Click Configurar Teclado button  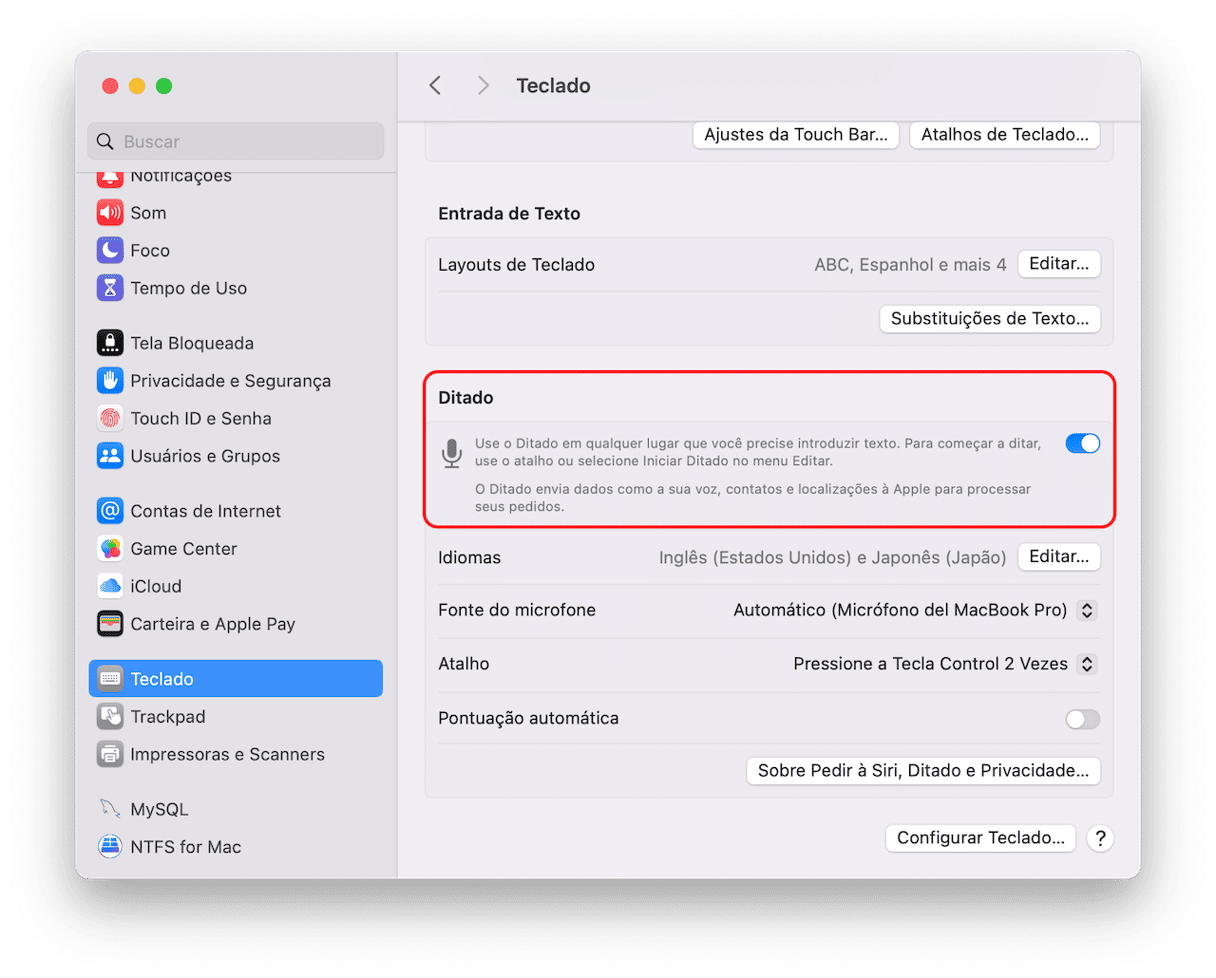click(x=980, y=838)
